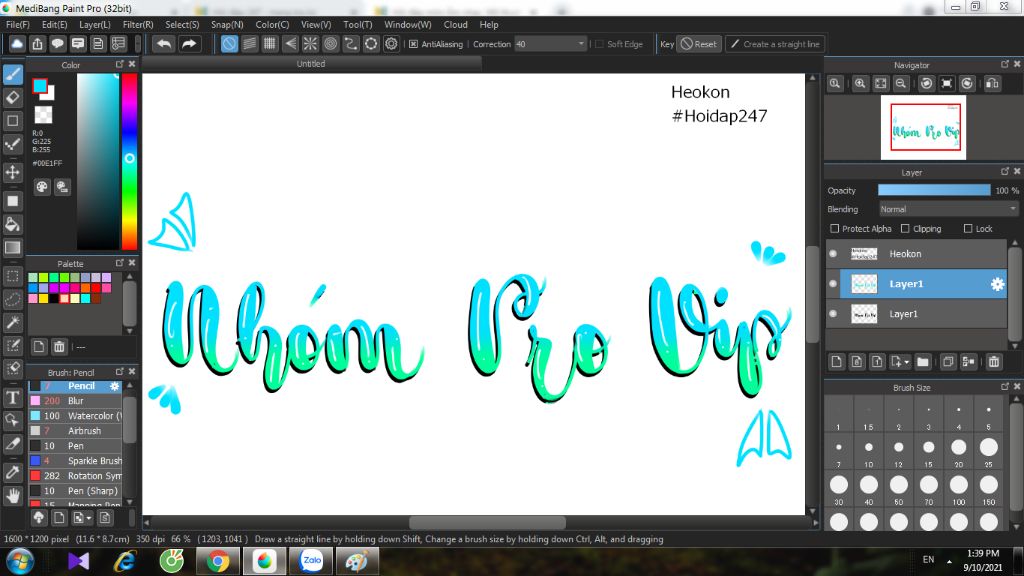The image size is (1024, 576).
Task: Add a layer folder
Action: (x=923, y=362)
